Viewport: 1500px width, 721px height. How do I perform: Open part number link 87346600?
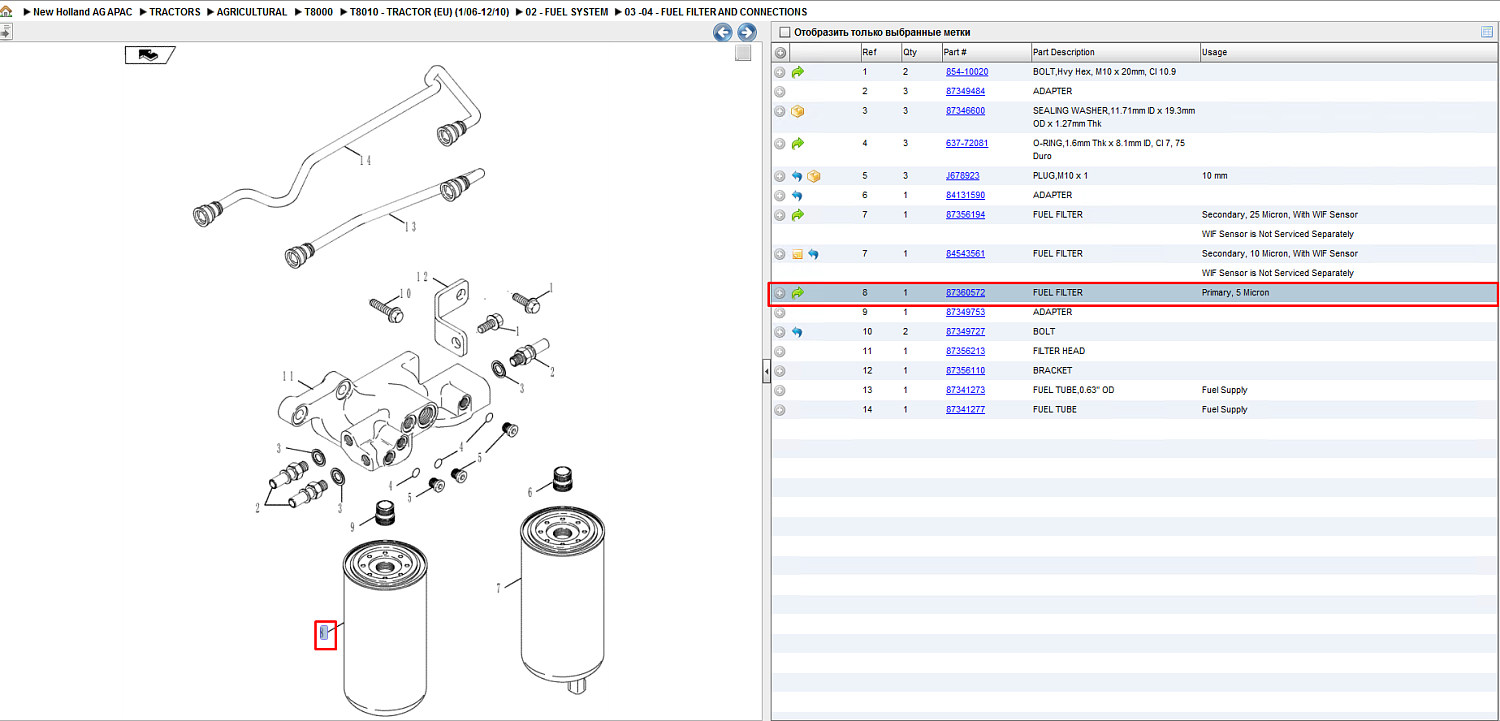pyautogui.click(x=965, y=111)
